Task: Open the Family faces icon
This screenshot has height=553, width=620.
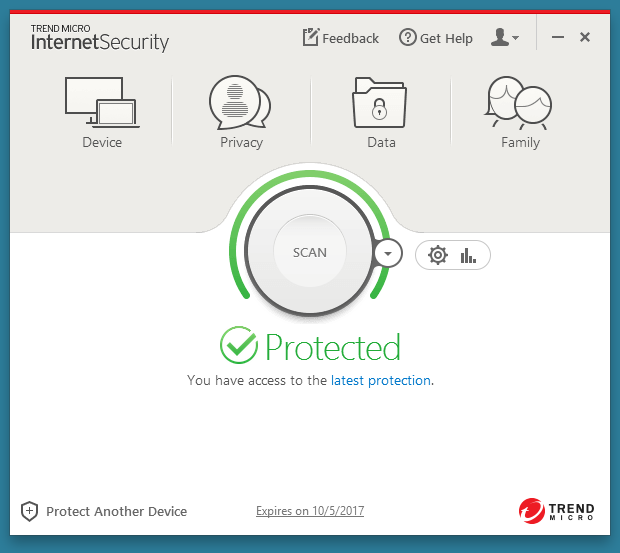Action: coord(520,103)
